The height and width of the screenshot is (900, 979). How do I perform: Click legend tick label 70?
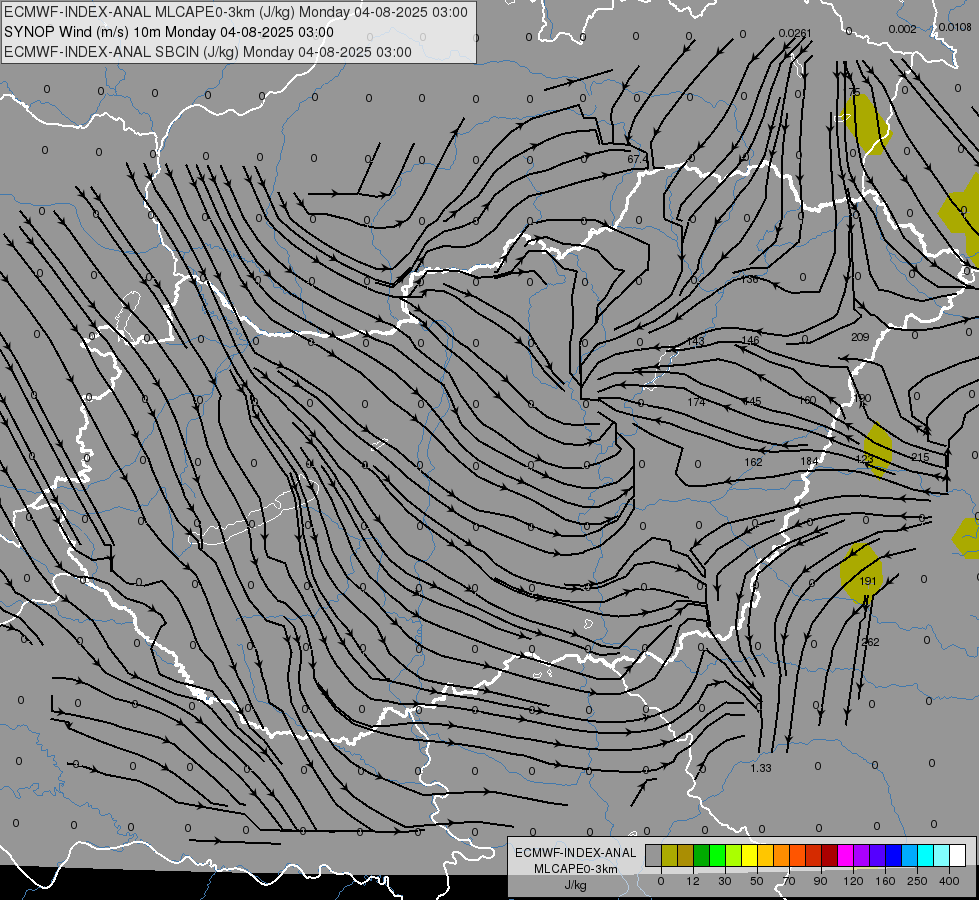click(x=789, y=881)
